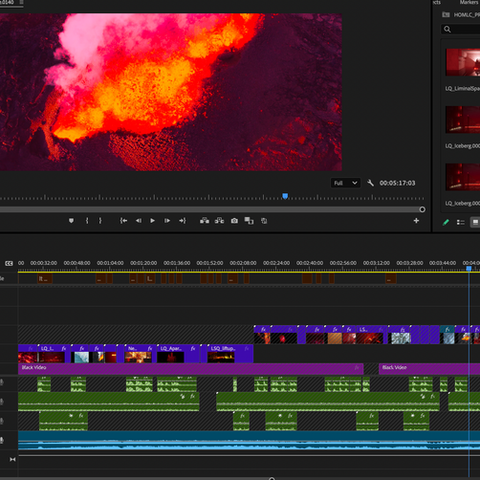Select the first LQ_Iceberg clip thumbnail
Viewport: 480px width, 480px height.
[463, 119]
